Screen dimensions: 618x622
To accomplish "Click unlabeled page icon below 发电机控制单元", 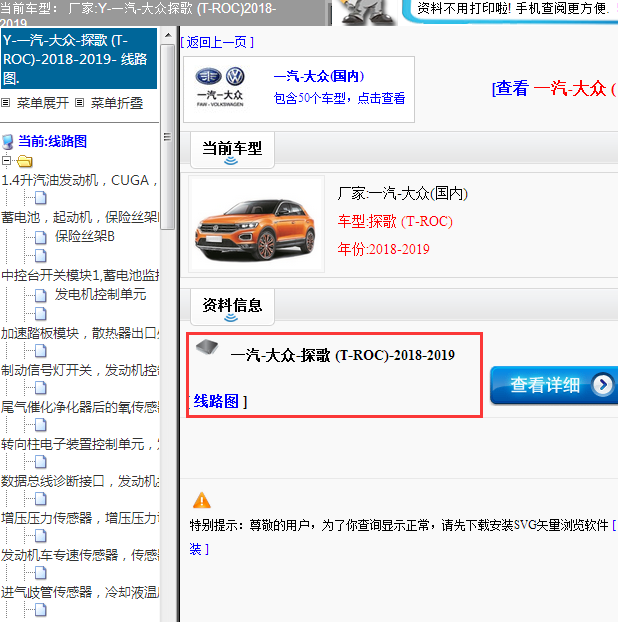I will [40, 314].
